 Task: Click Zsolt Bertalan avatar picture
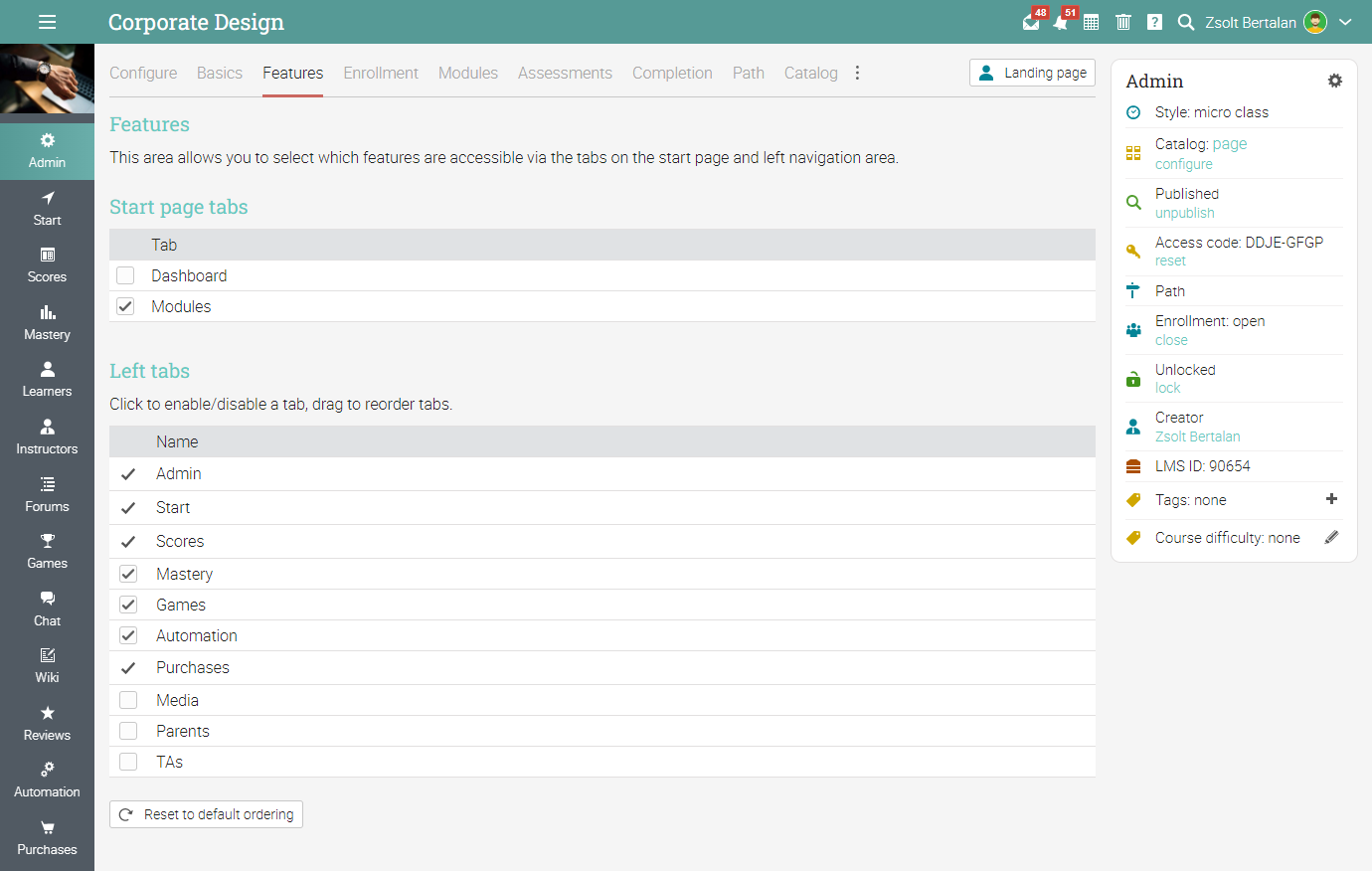click(1315, 22)
